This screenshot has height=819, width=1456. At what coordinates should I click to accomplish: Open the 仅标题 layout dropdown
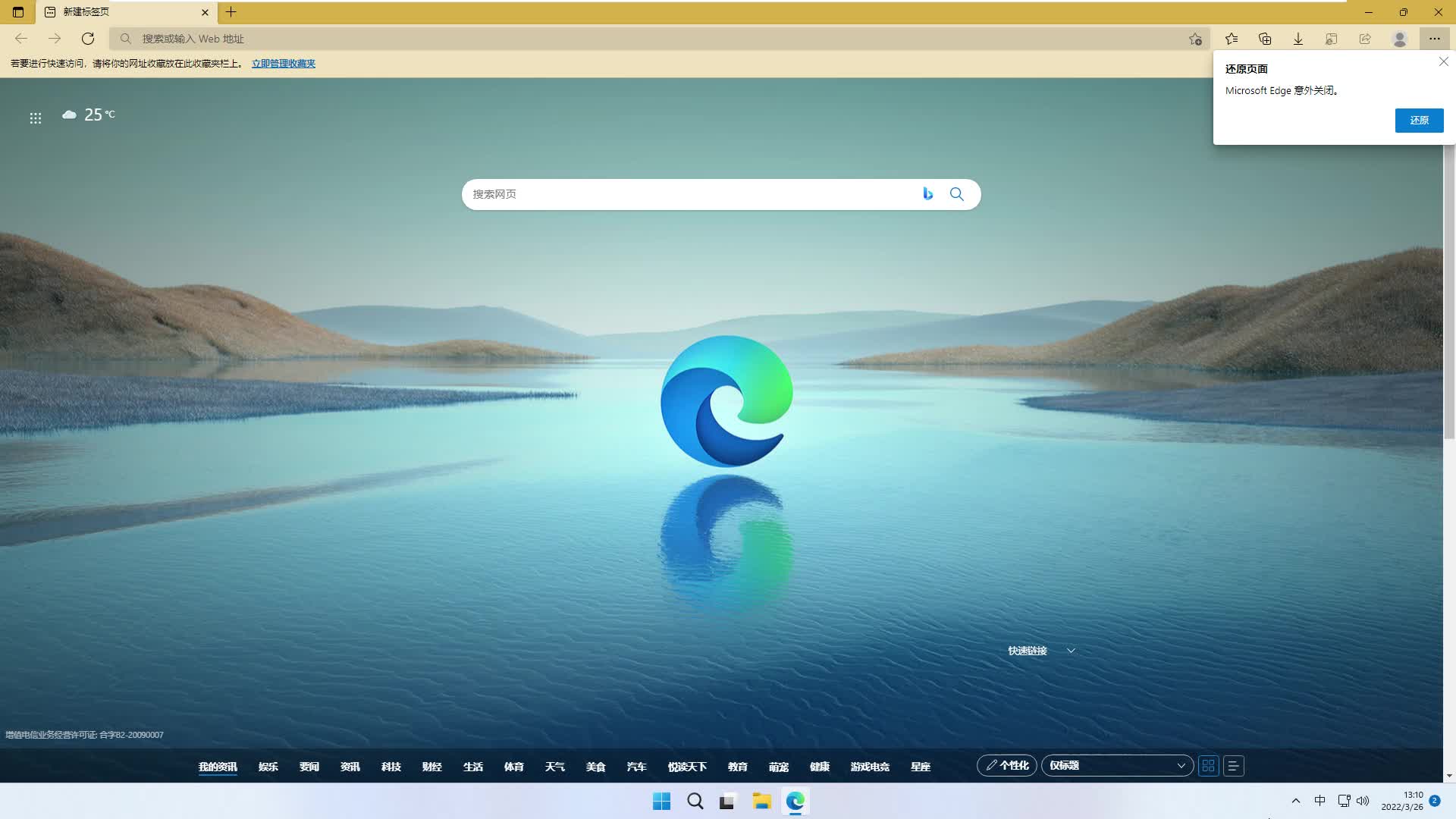[1117, 766]
